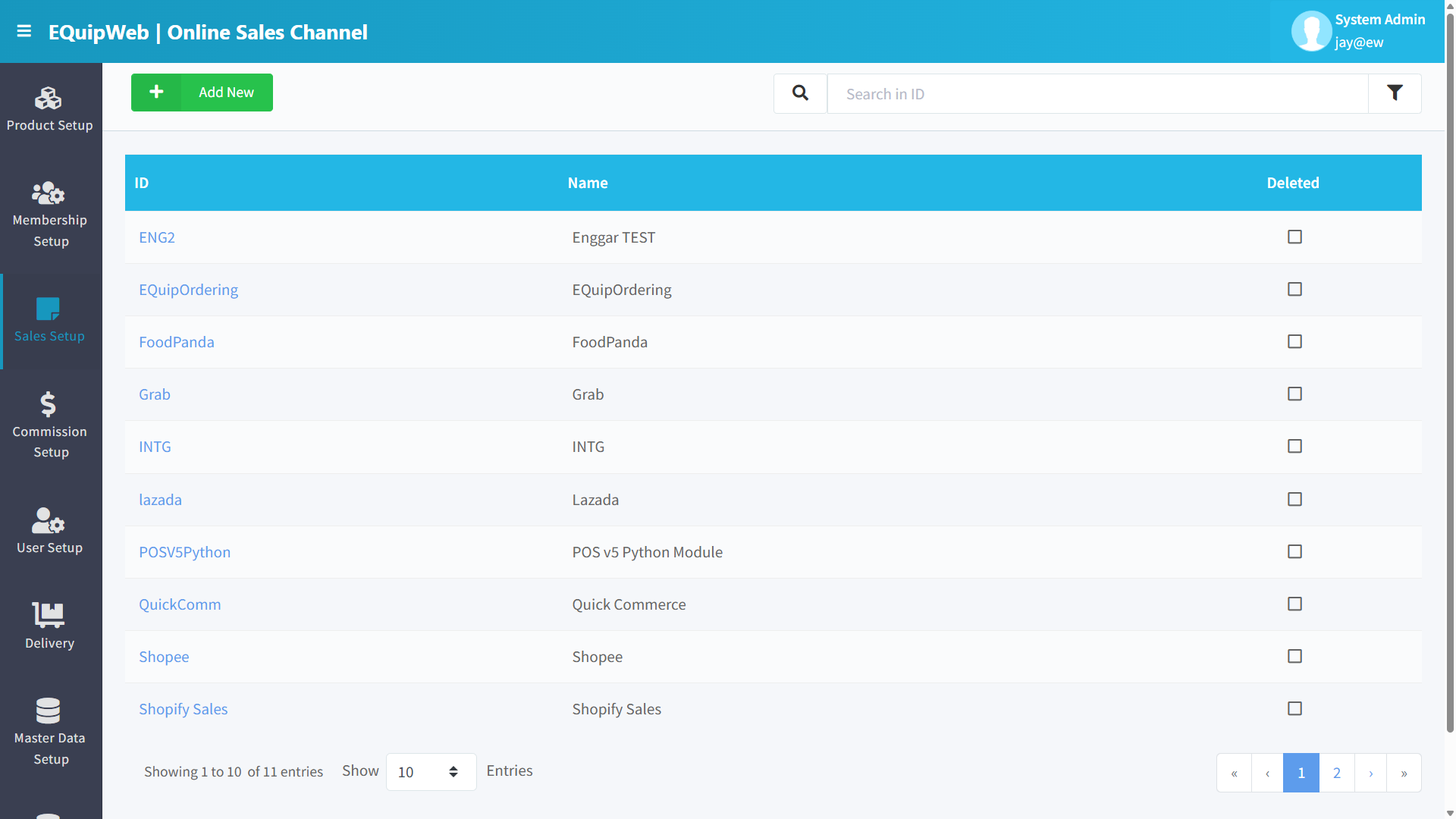The image size is (1456, 819).
Task: Tick Deleted checkbox for Grab
Action: (x=1294, y=394)
